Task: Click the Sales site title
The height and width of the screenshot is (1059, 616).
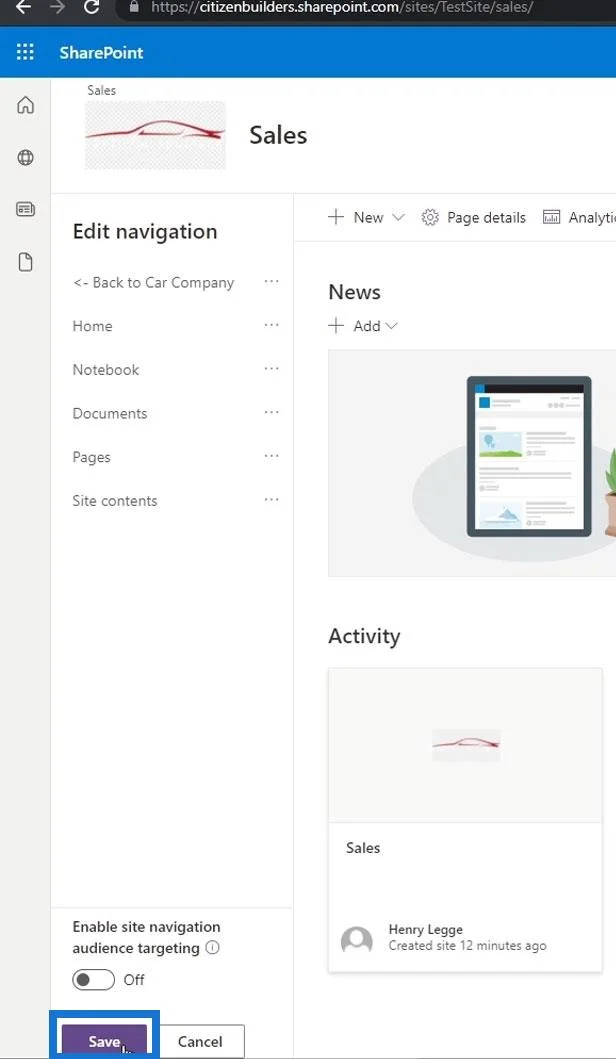Action: pyautogui.click(x=278, y=135)
